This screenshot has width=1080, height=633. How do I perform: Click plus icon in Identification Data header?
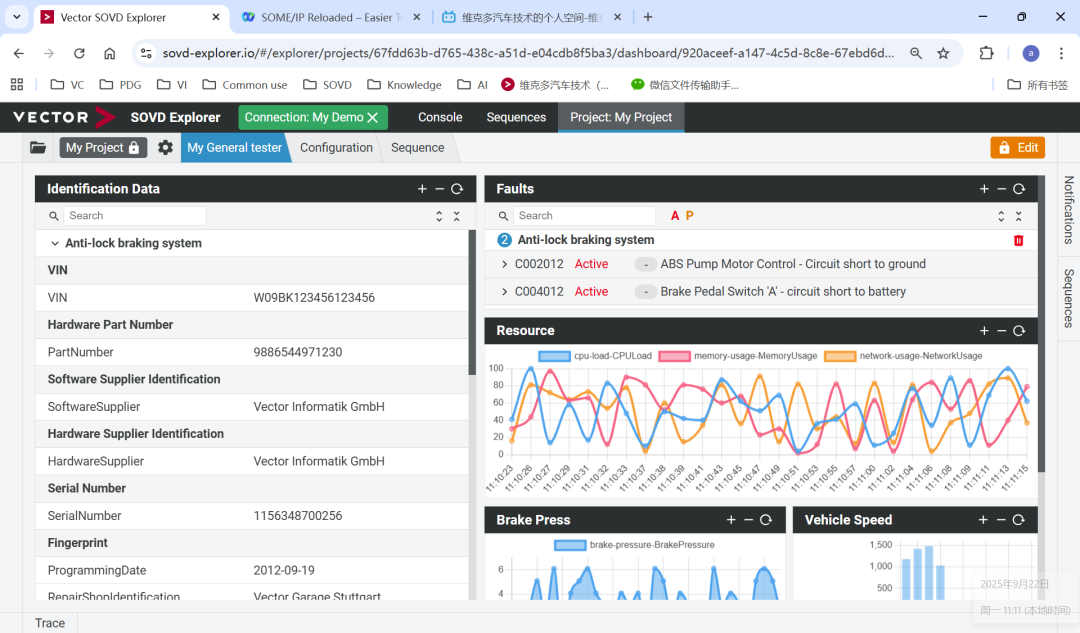coord(422,189)
